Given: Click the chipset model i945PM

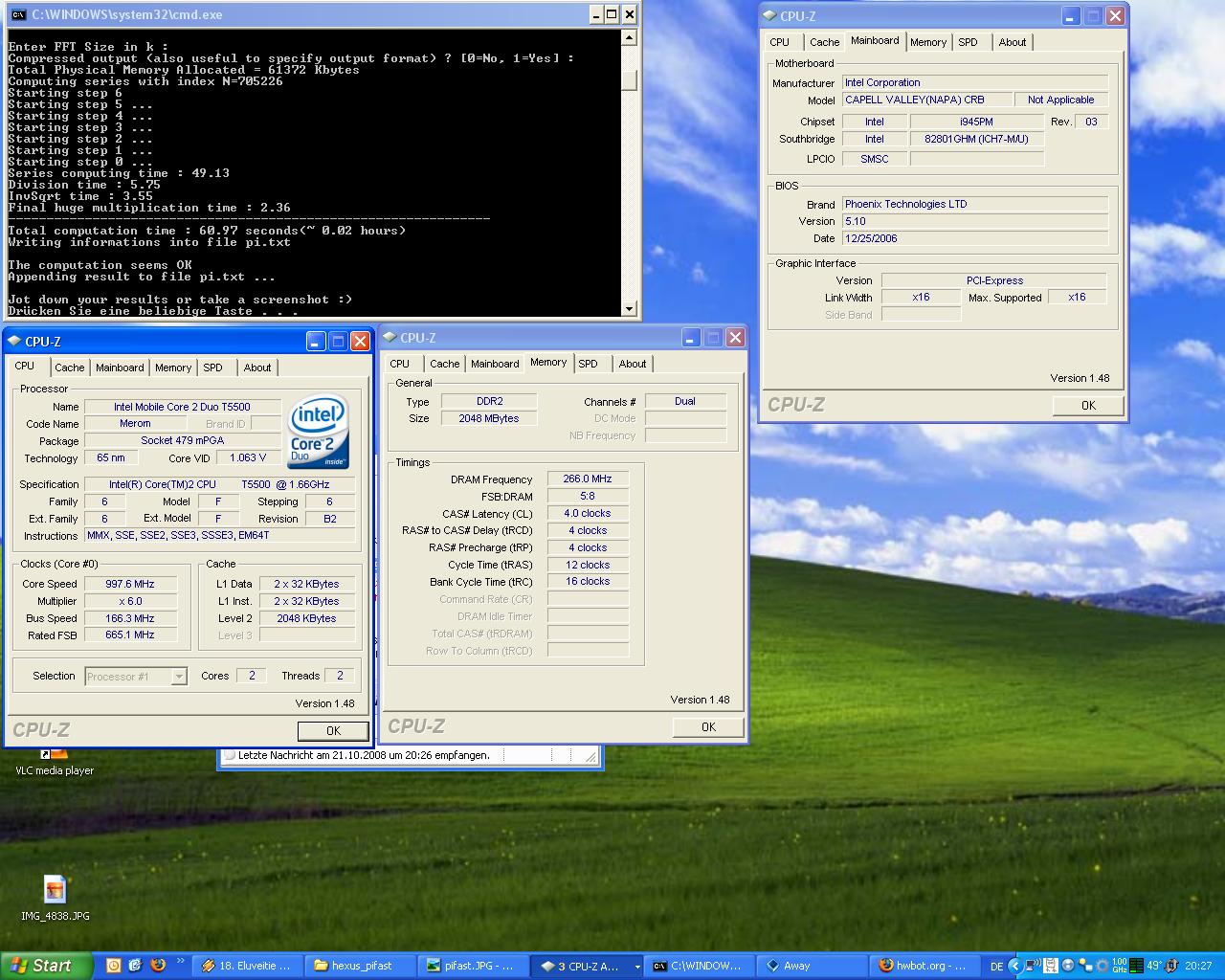Looking at the screenshot, I should (976, 122).
